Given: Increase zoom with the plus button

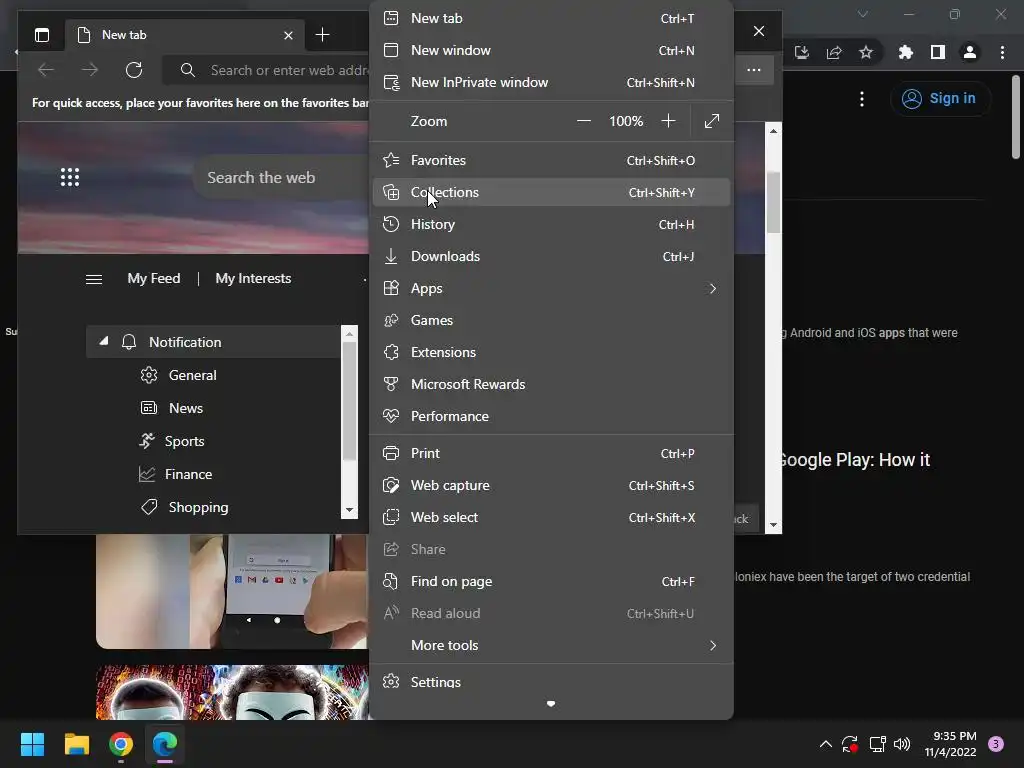Looking at the screenshot, I should tap(668, 121).
